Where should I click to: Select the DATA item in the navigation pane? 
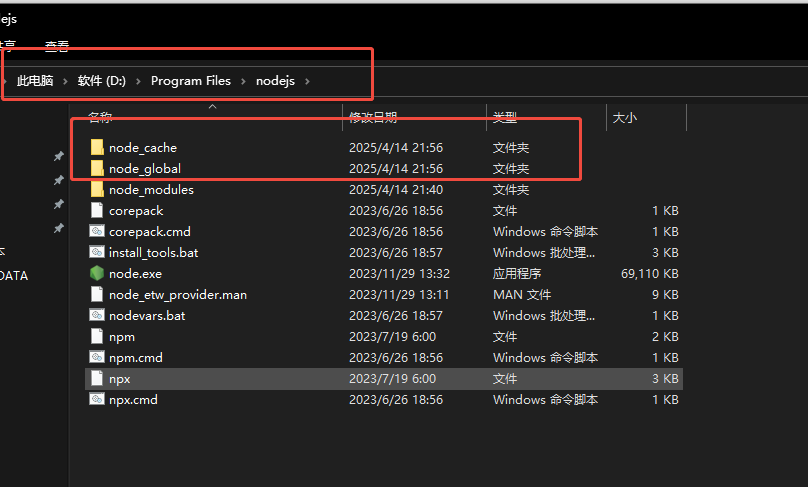[x=14, y=276]
